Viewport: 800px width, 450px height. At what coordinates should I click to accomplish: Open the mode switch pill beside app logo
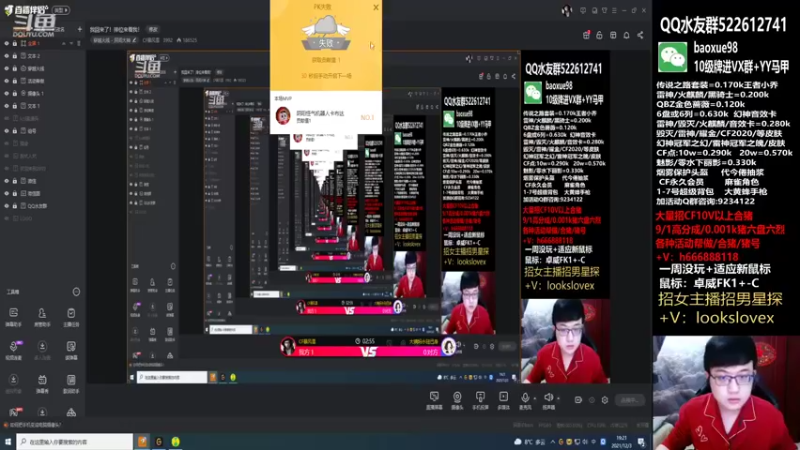pyautogui.click(x=61, y=10)
